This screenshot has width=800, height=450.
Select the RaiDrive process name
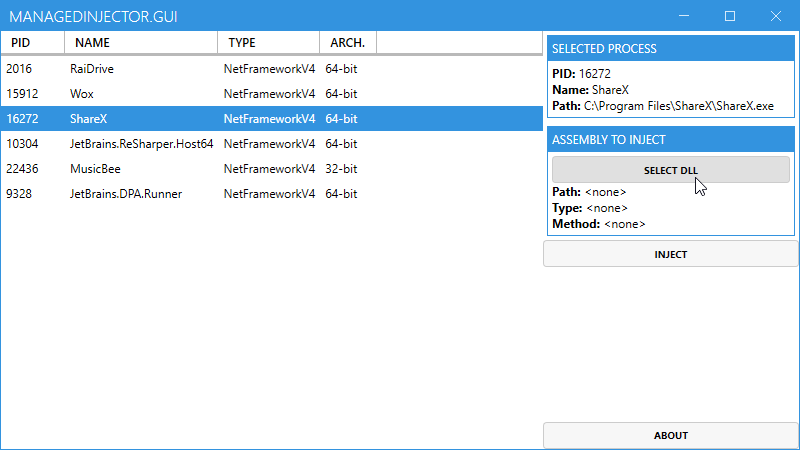[x=92, y=69]
